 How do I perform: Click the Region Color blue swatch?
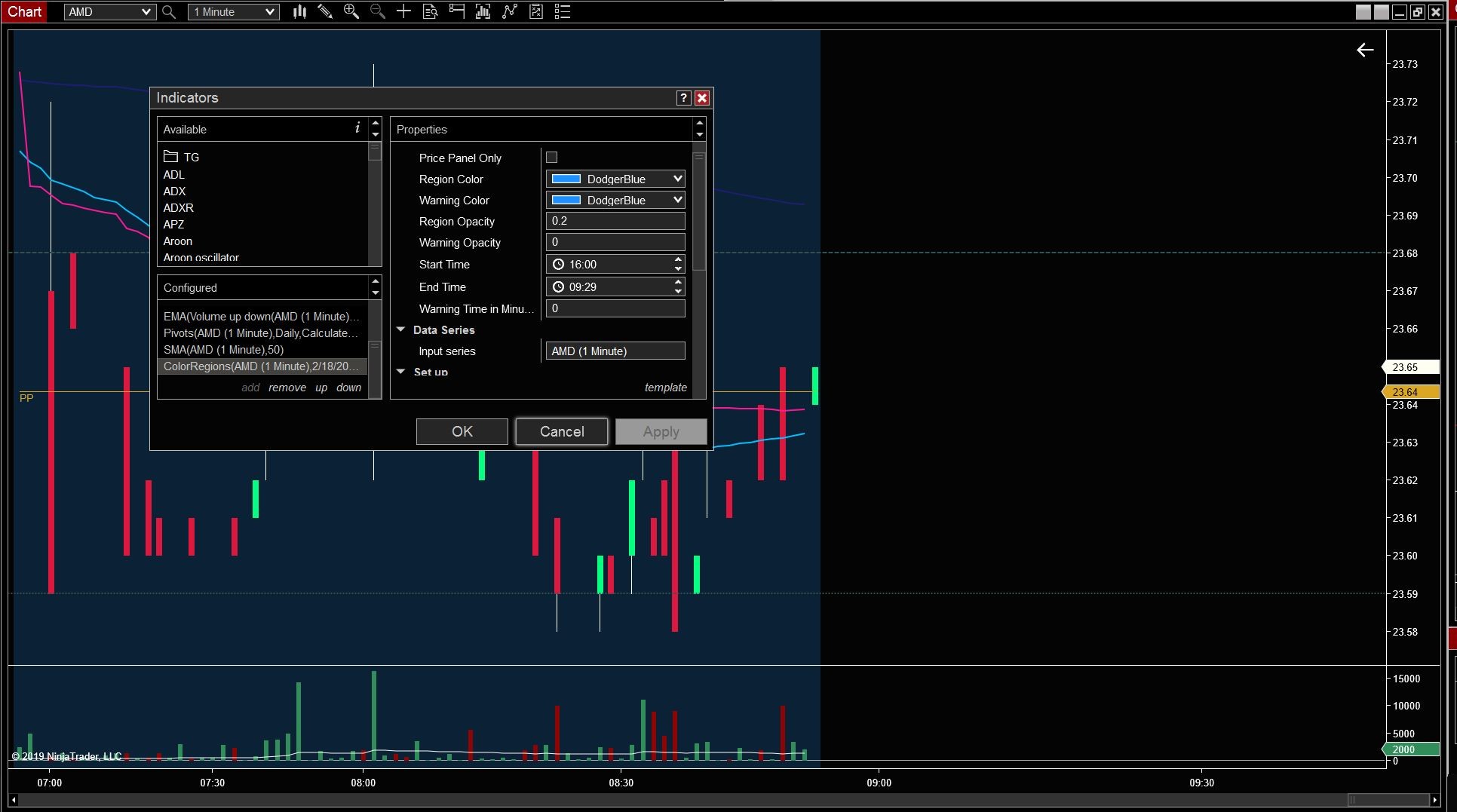pyautogui.click(x=566, y=179)
